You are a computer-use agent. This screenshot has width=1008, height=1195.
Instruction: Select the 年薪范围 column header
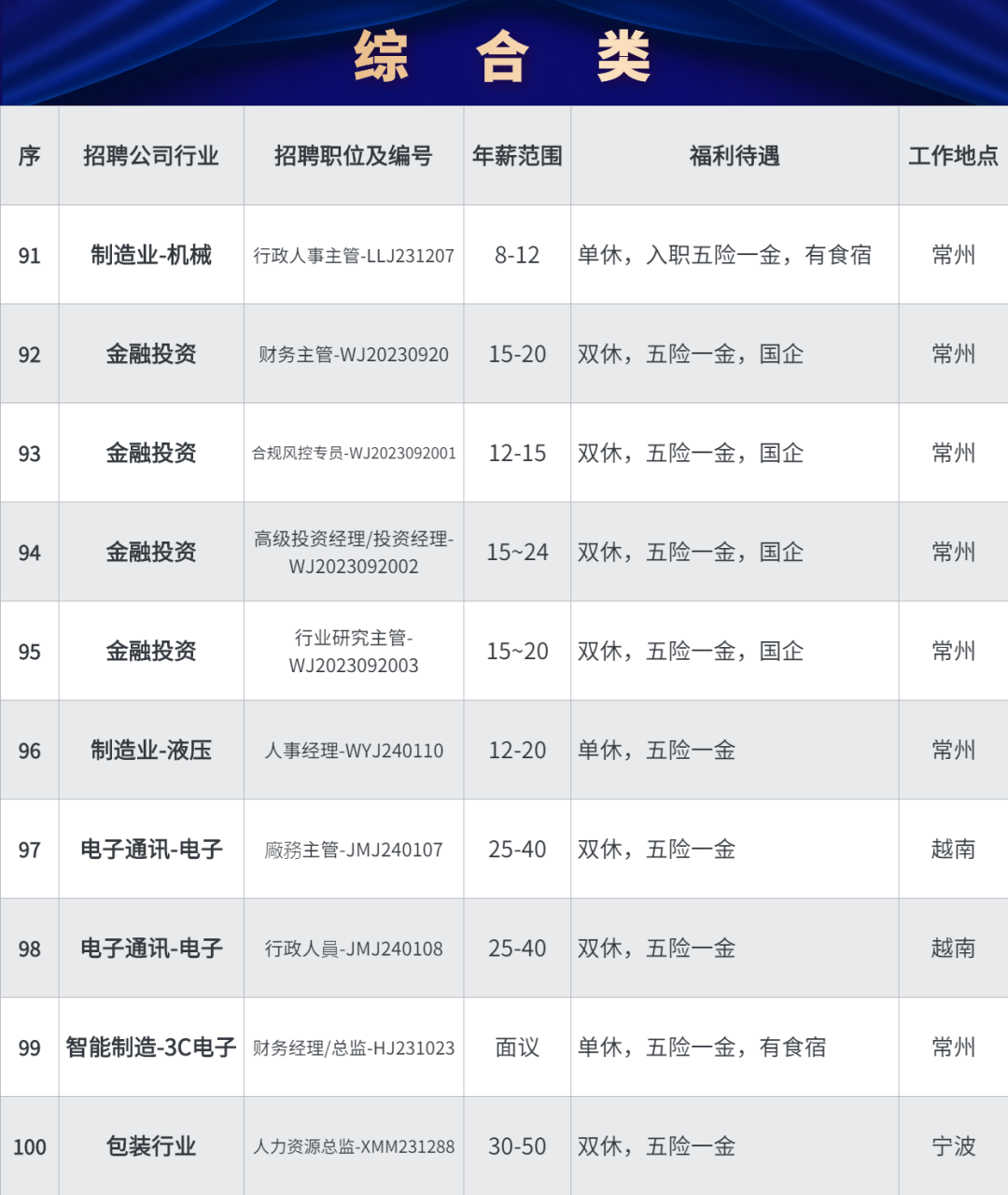coord(517,156)
